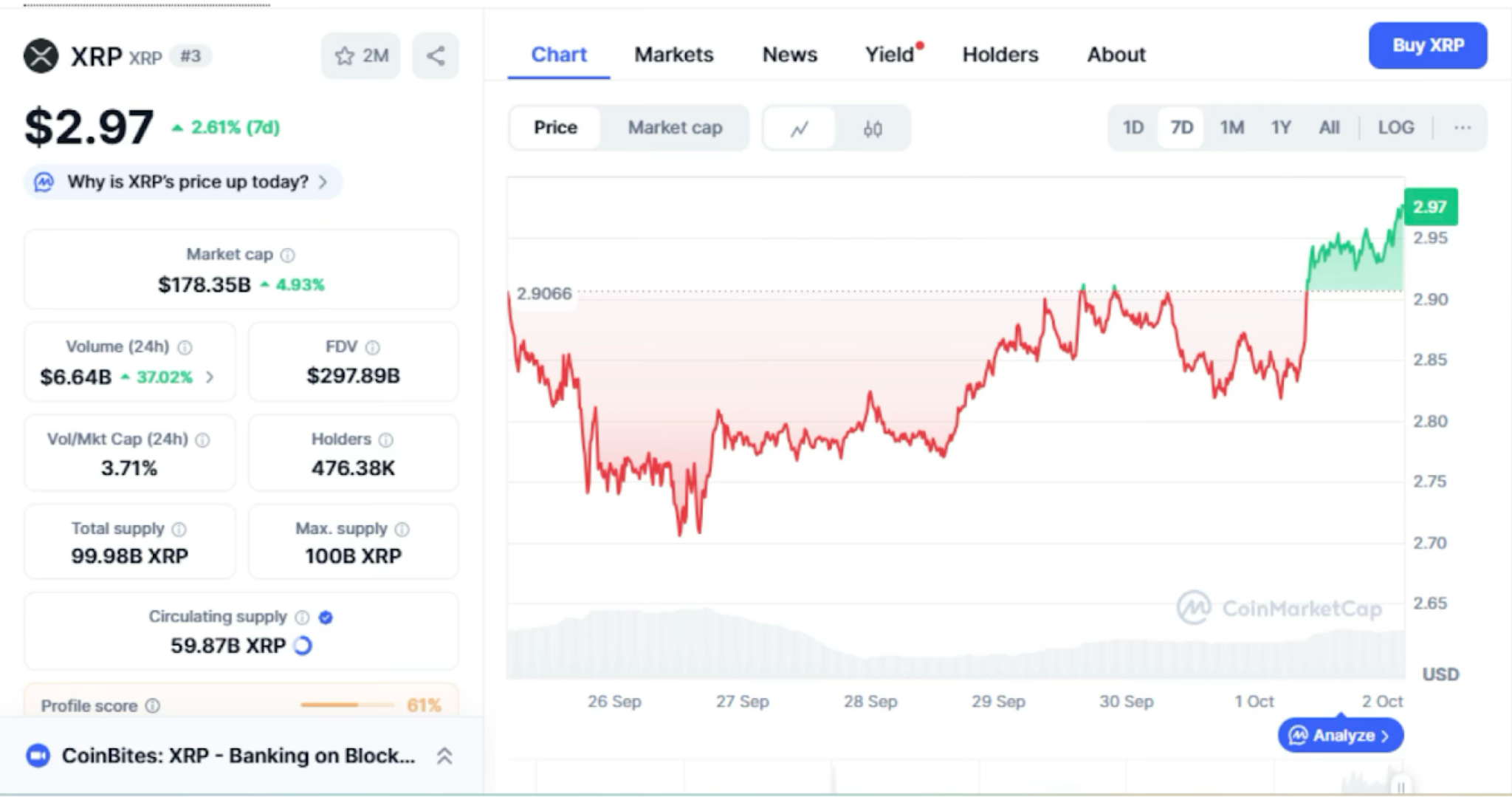This screenshot has height=797, width=1512.
Task: Open the more options ellipsis menu
Action: click(1462, 128)
